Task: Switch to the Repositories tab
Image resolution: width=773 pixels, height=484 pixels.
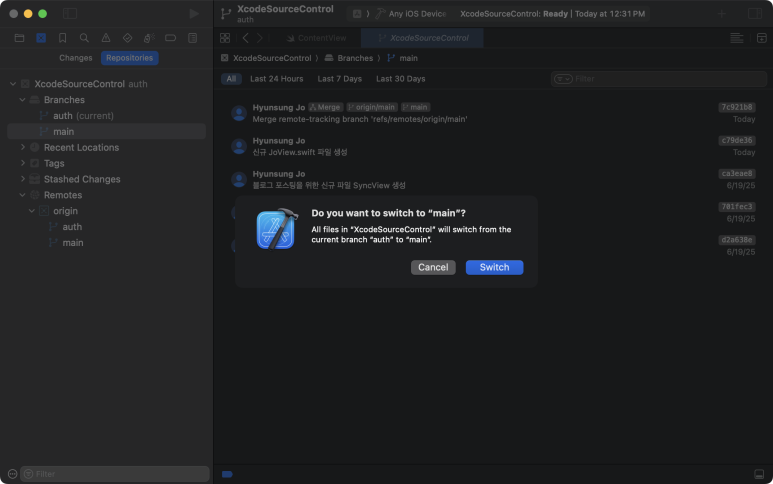Action: coord(129,58)
